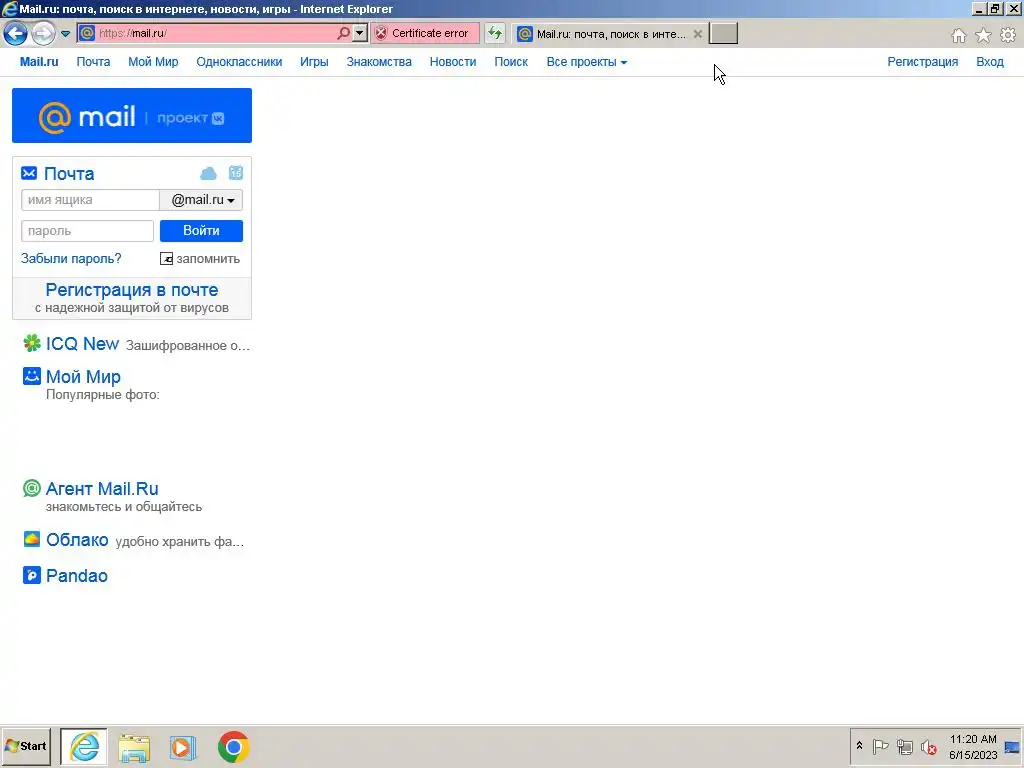Open Mail.ru link in top navigation
The height and width of the screenshot is (768, 1024).
39,61
